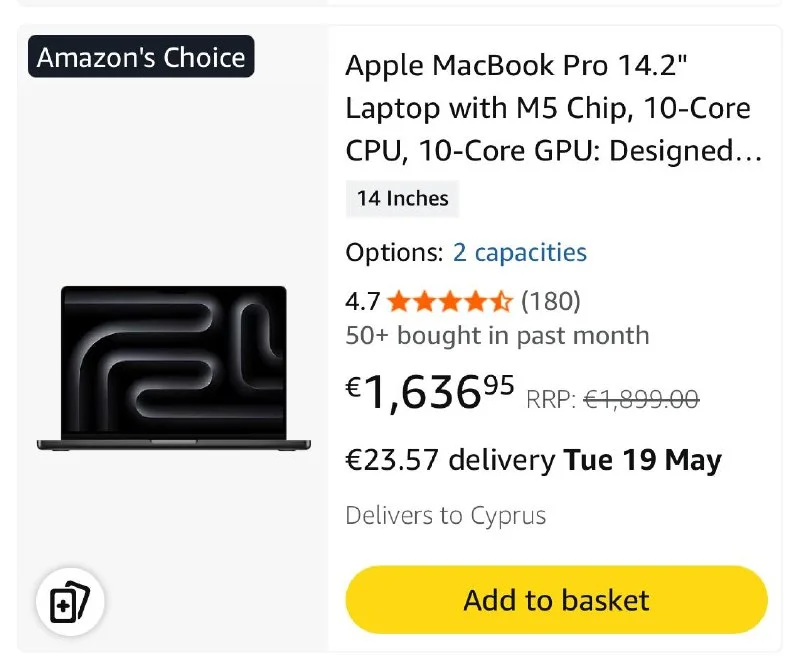This screenshot has height=658, width=800.
Task: Click the Options label
Action: [x=394, y=252]
